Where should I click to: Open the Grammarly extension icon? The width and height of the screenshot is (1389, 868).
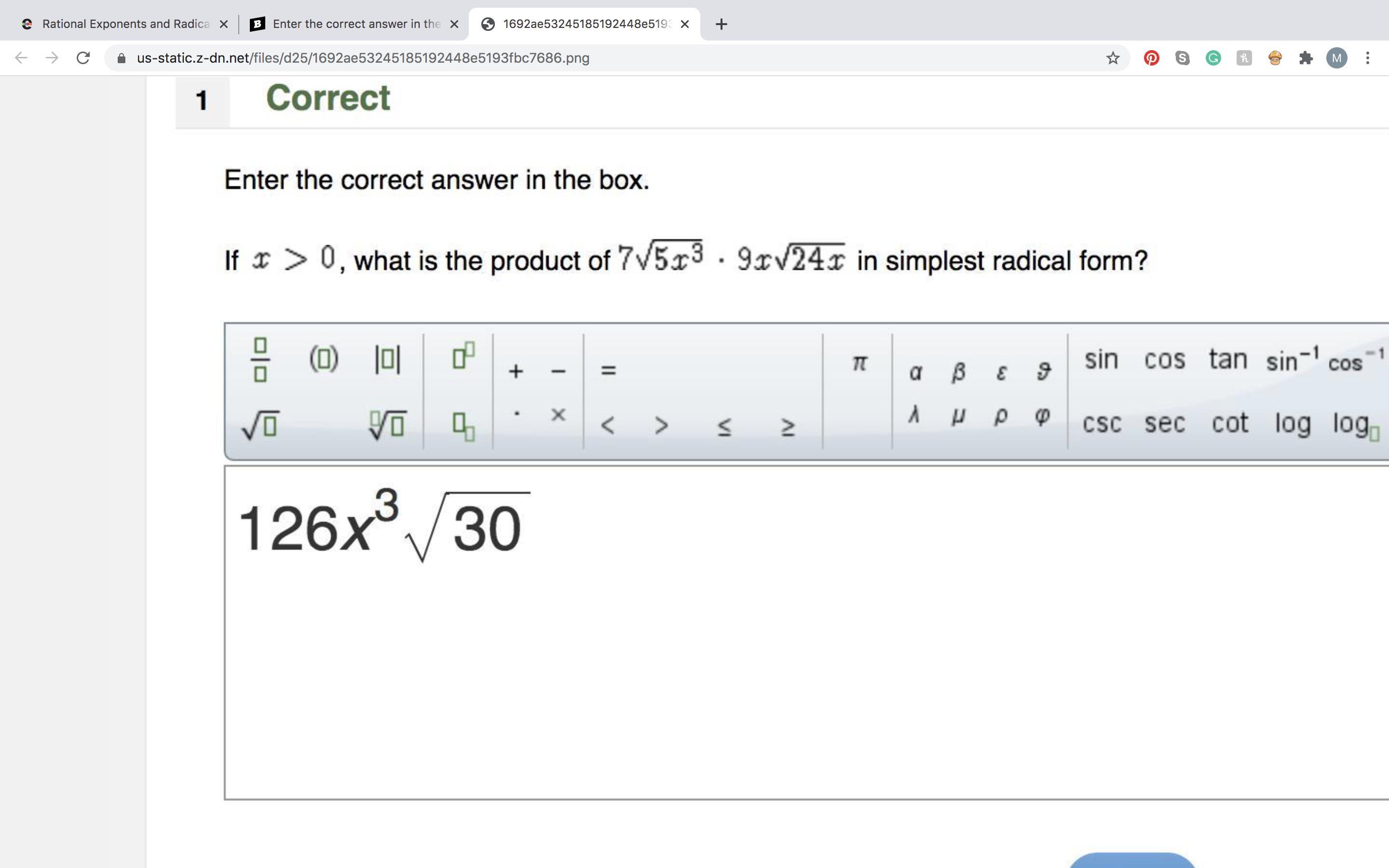[1213, 58]
